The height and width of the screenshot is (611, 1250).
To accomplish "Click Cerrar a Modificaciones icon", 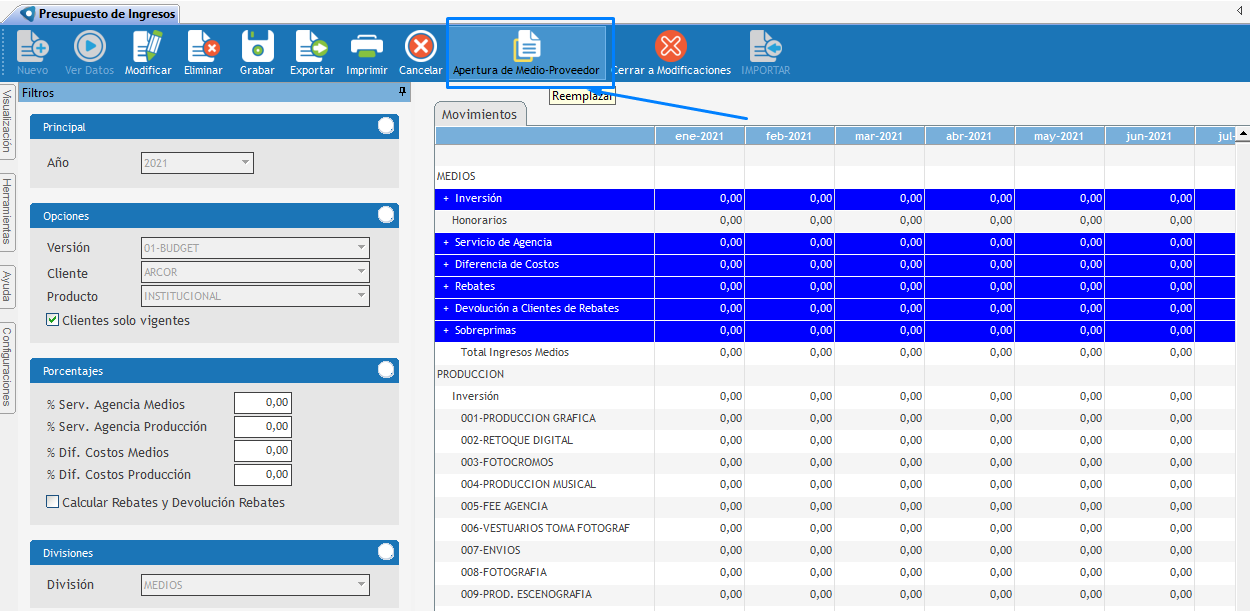I will pos(671,47).
